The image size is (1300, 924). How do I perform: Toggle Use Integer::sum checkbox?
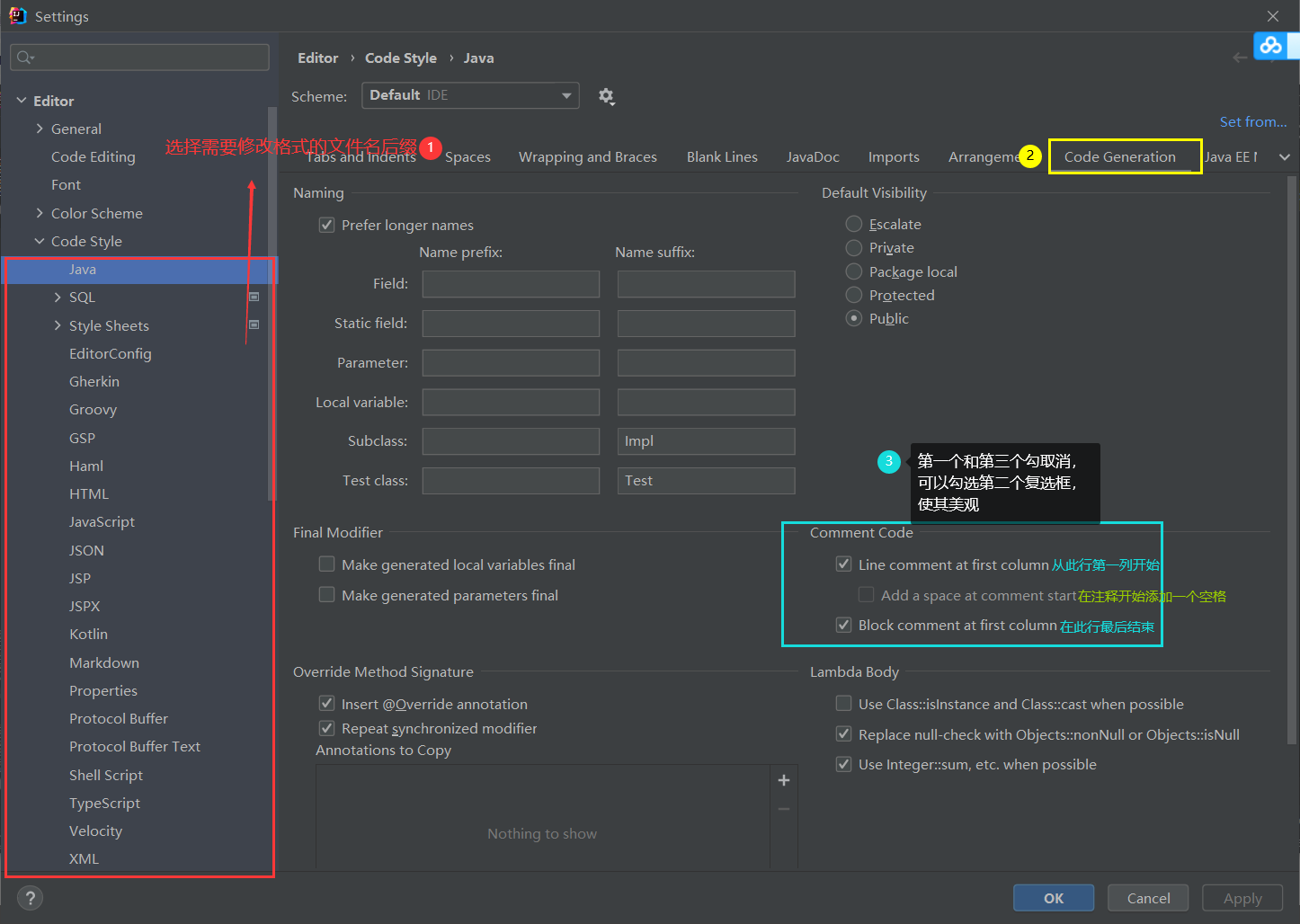(x=843, y=764)
